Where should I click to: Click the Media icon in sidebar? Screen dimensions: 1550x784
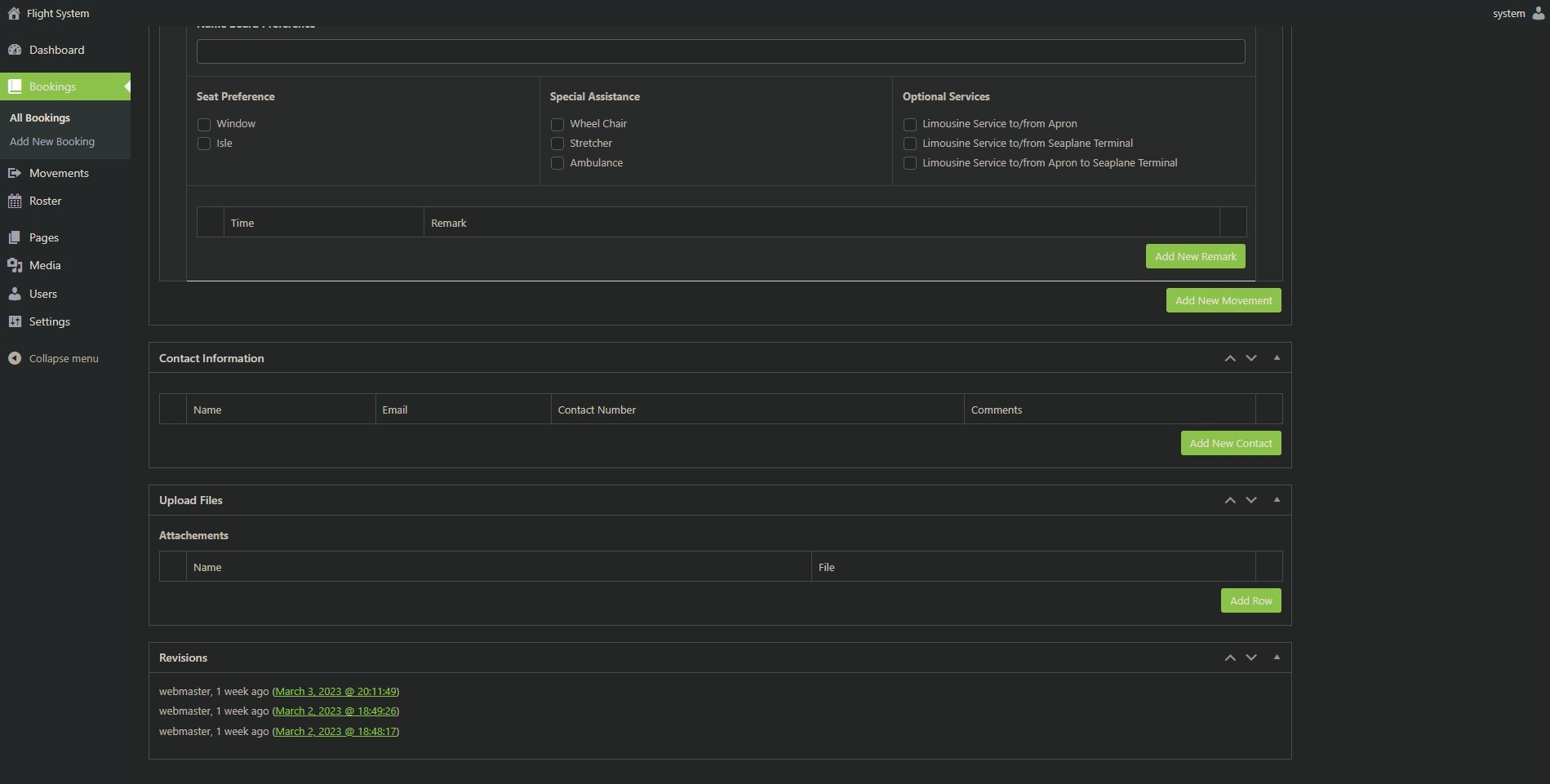[x=15, y=265]
